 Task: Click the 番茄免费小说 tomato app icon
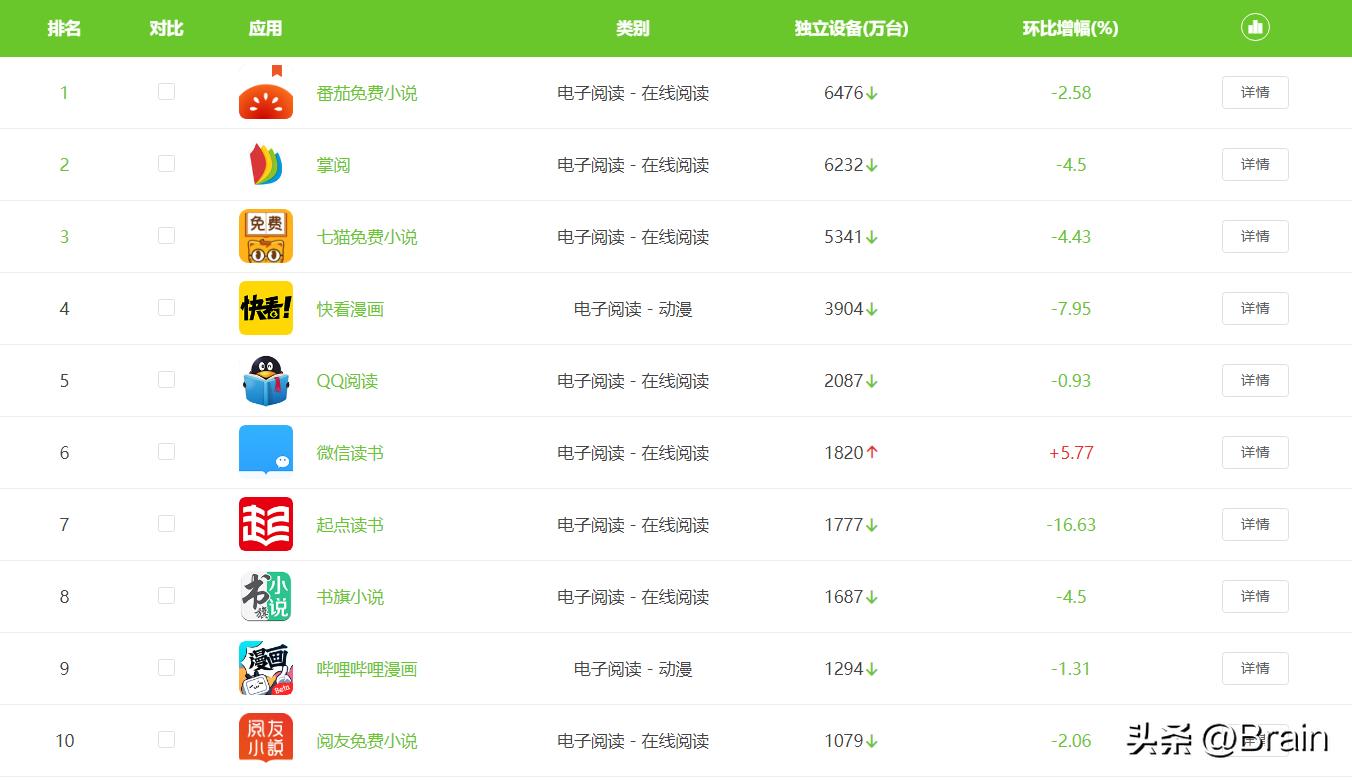point(265,92)
